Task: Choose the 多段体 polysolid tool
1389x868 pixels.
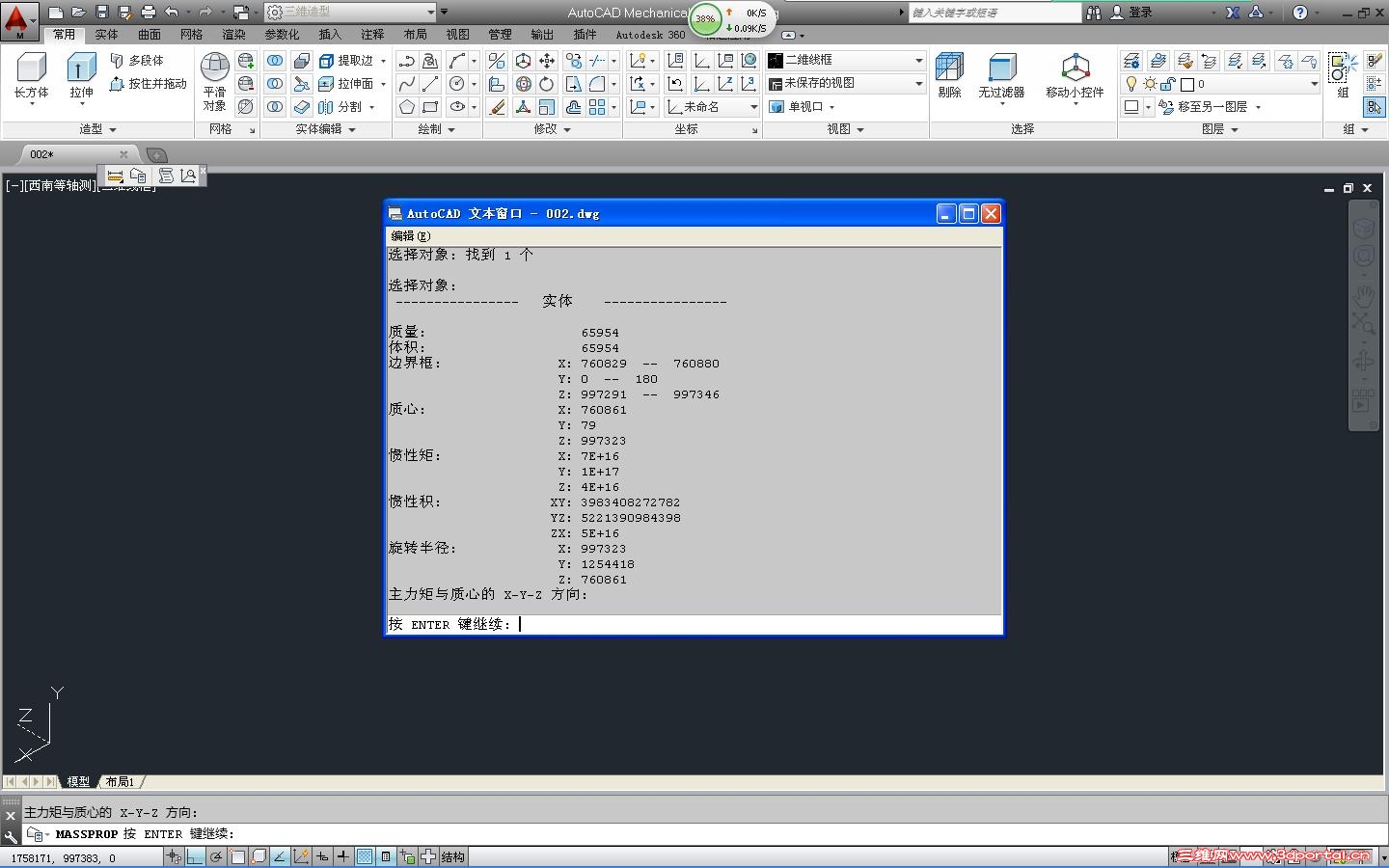Action: point(137,60)
